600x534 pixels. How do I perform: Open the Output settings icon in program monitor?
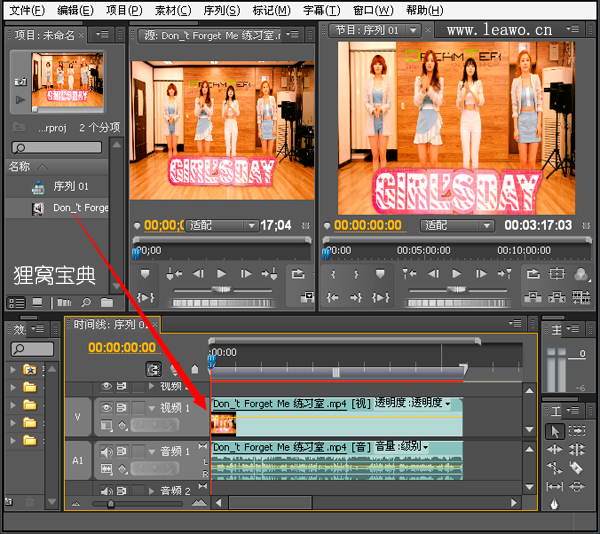point(581,274)
